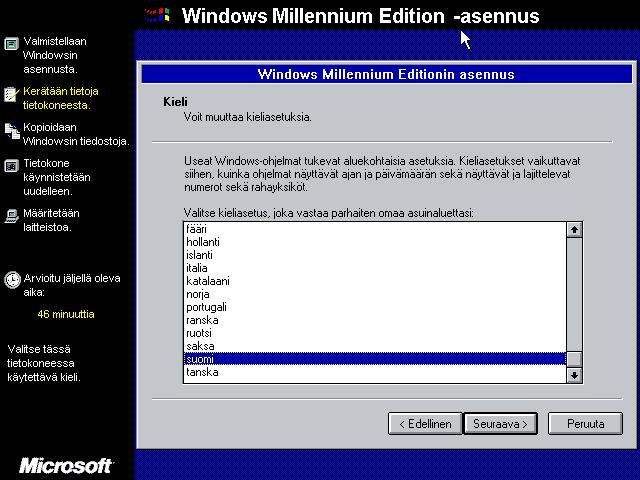Select ruotsi in the language list

click(375, 333)
